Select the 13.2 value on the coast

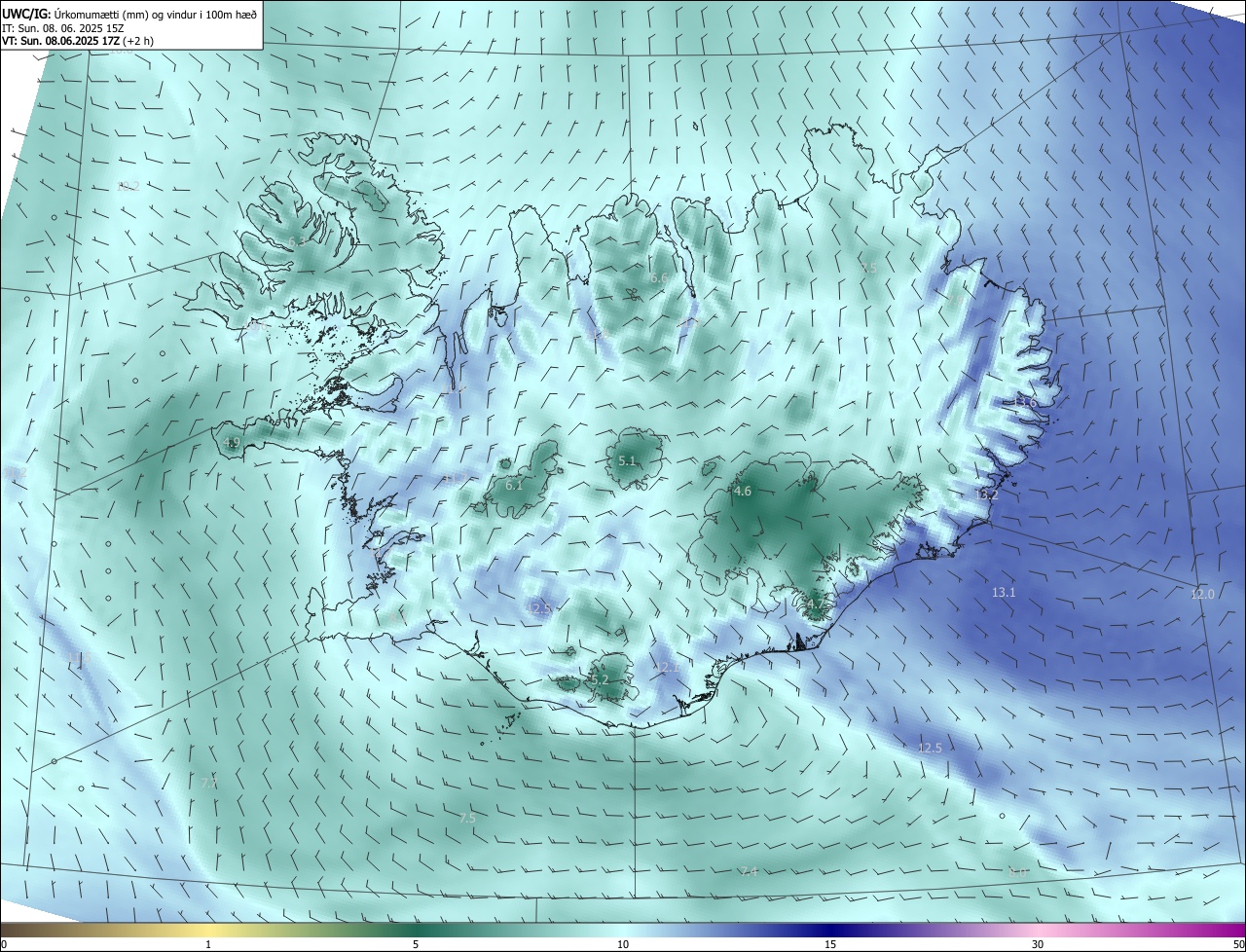click(x=986, y=494)
